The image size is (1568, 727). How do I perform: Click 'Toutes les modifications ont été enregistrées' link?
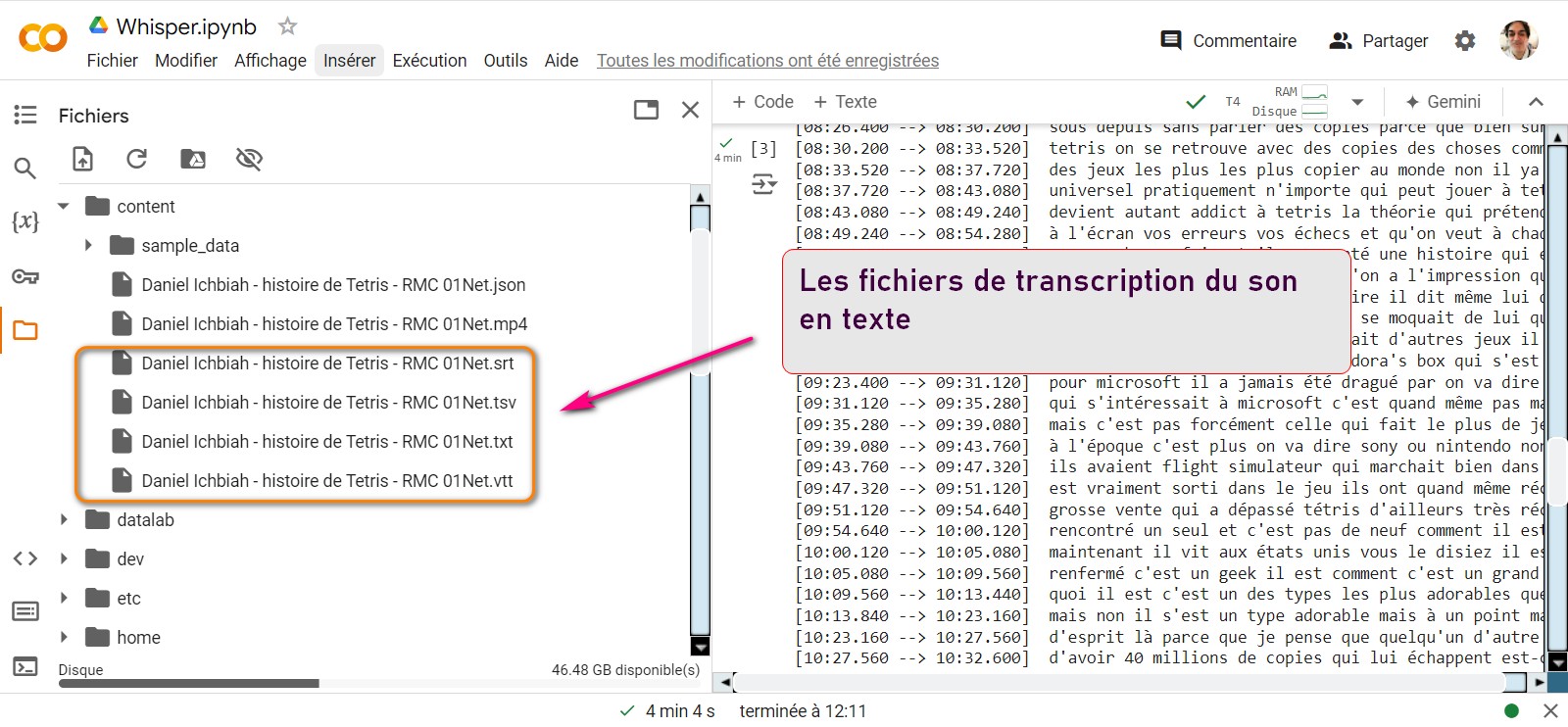click(767, 61)
